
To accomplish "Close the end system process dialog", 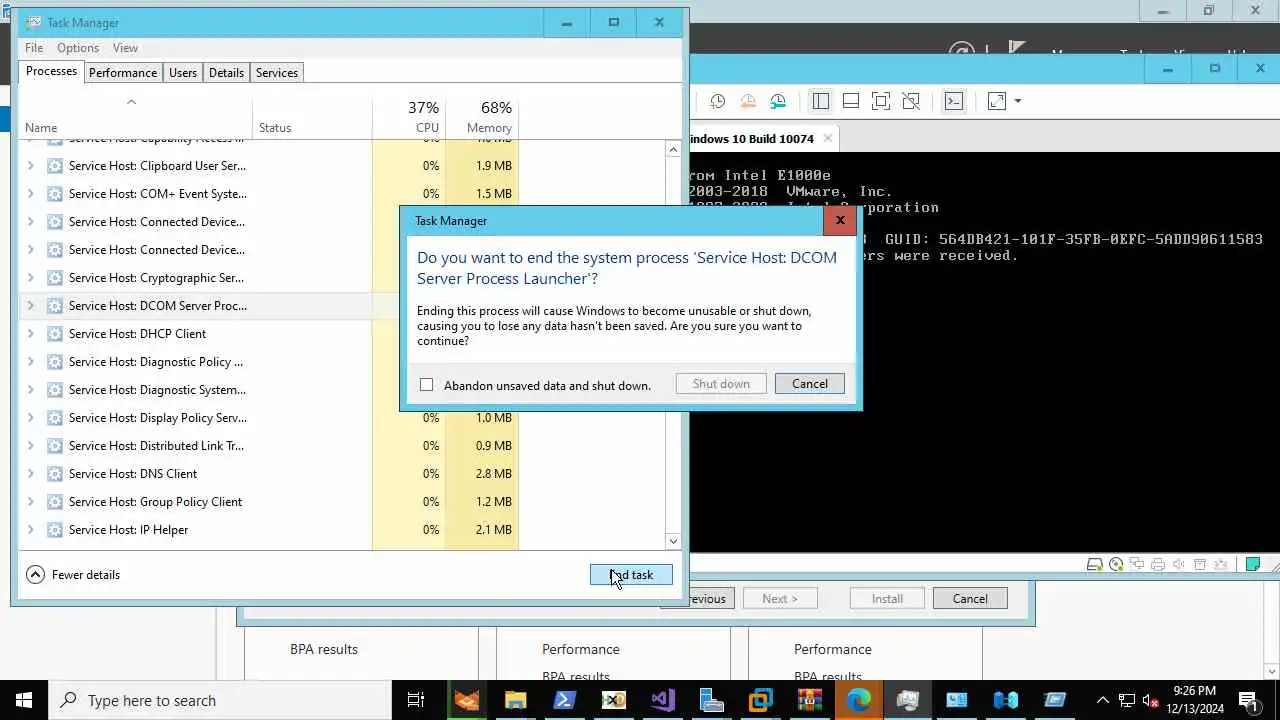I will 840,220.
